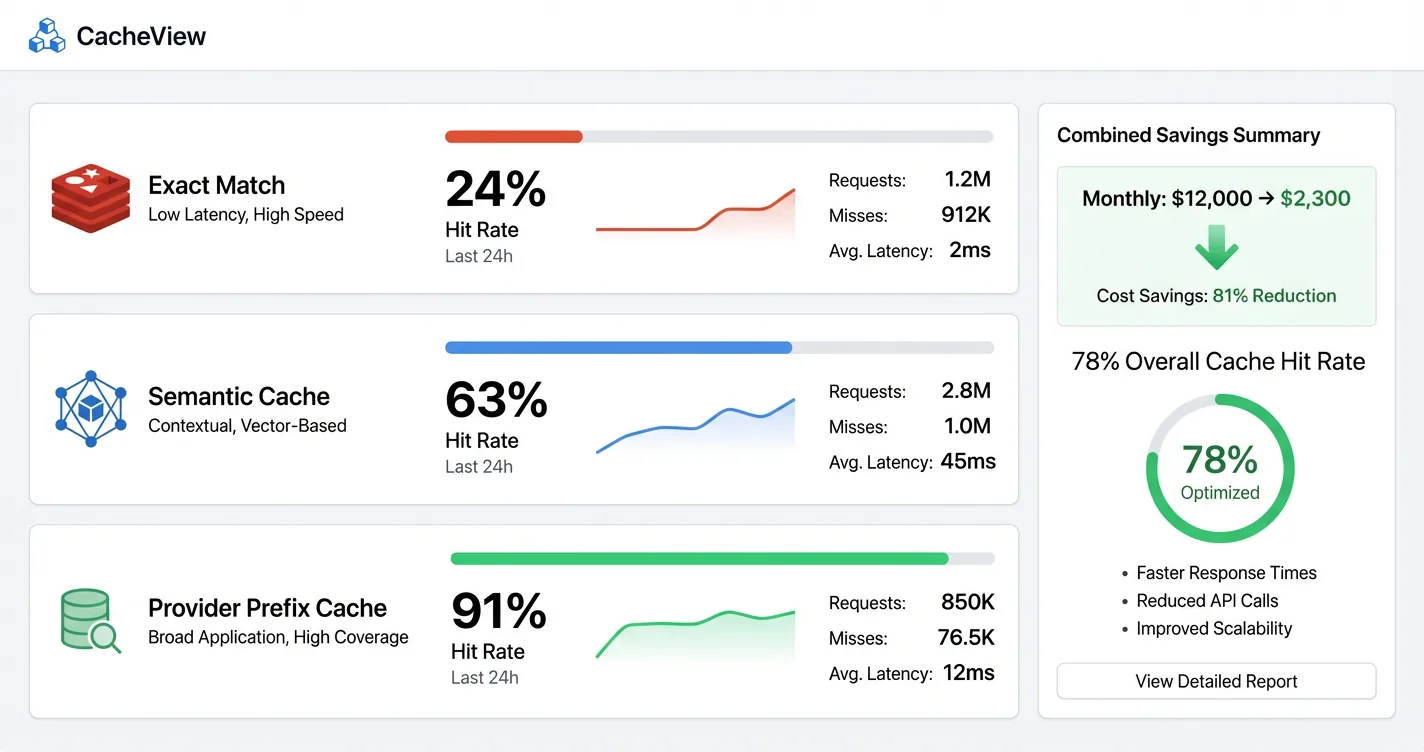Image resolution: width=1424 pixels, height=752 pixels.
Task: Open the View Detailed Report button
Action: [1216, 681]
